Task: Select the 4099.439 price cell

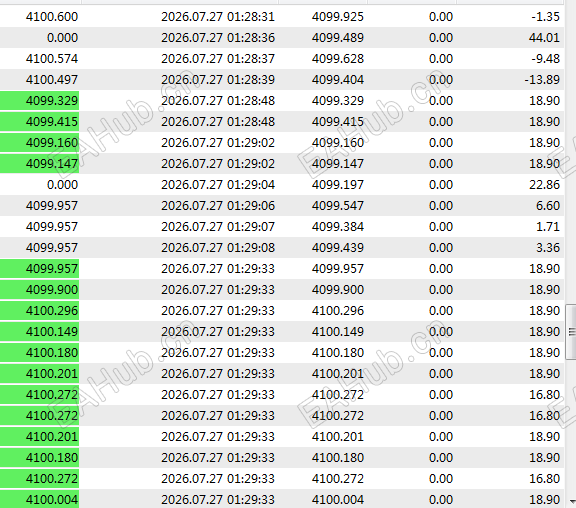Action: point(338,247)
